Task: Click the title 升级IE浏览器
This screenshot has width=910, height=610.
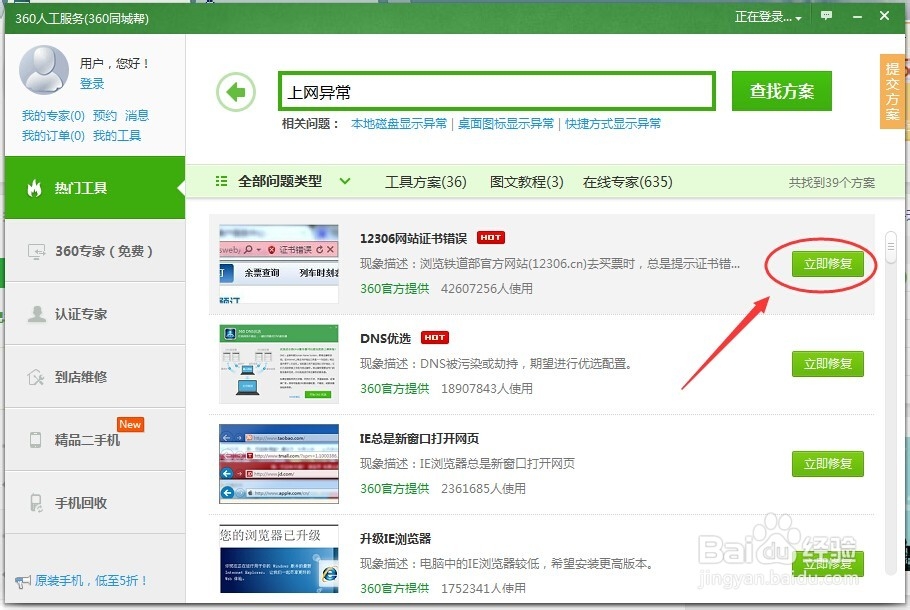Action: point(395,538)
